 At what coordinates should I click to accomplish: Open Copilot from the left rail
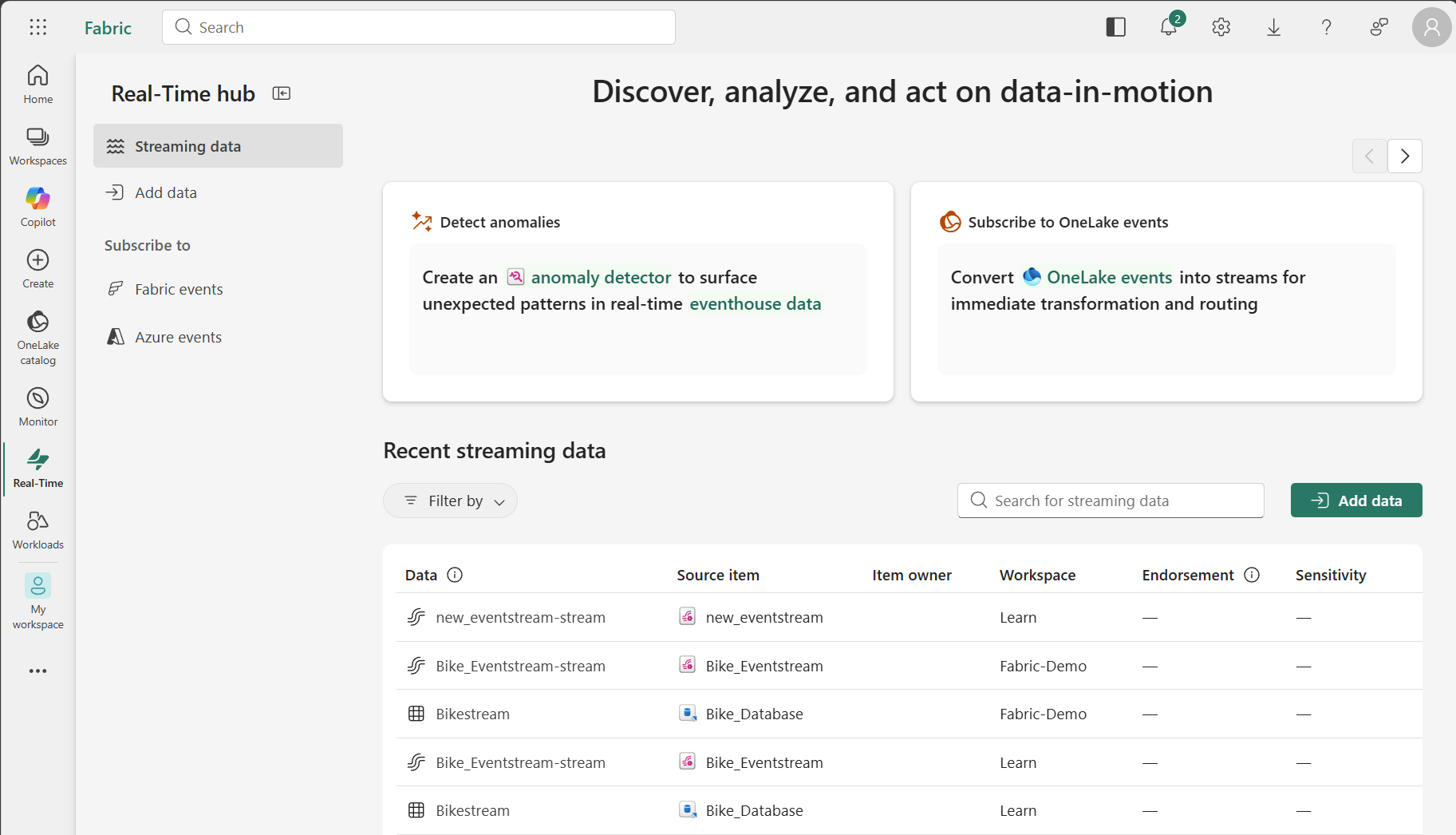38,206
